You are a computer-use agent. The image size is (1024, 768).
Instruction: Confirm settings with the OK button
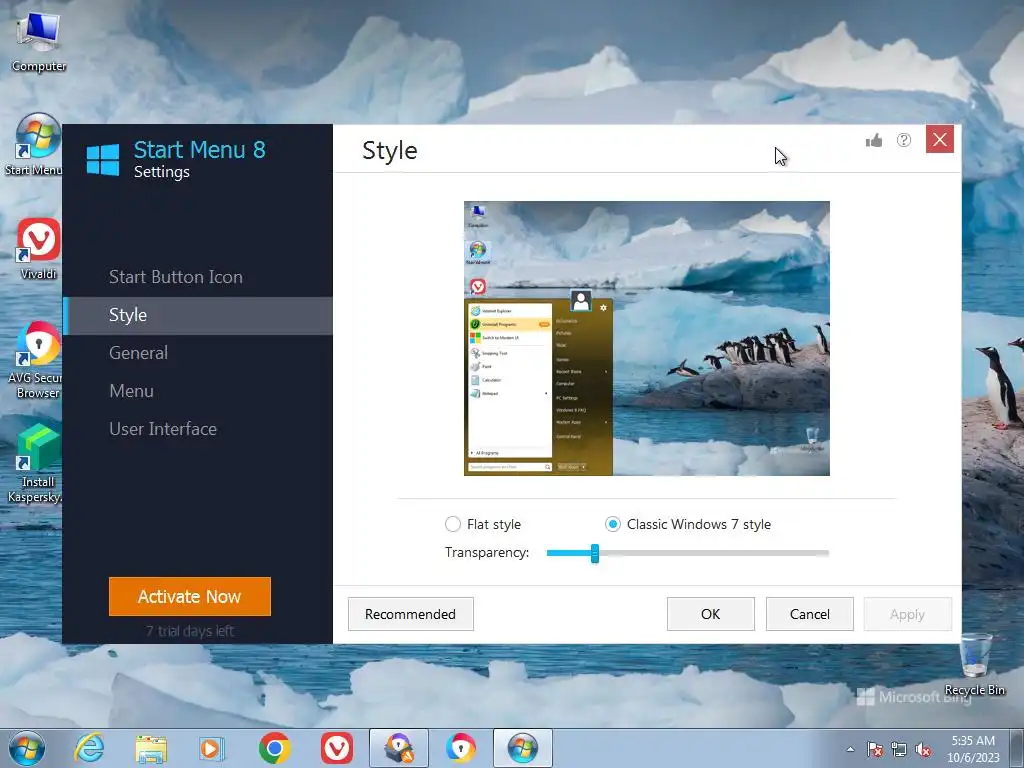point(711,614)
